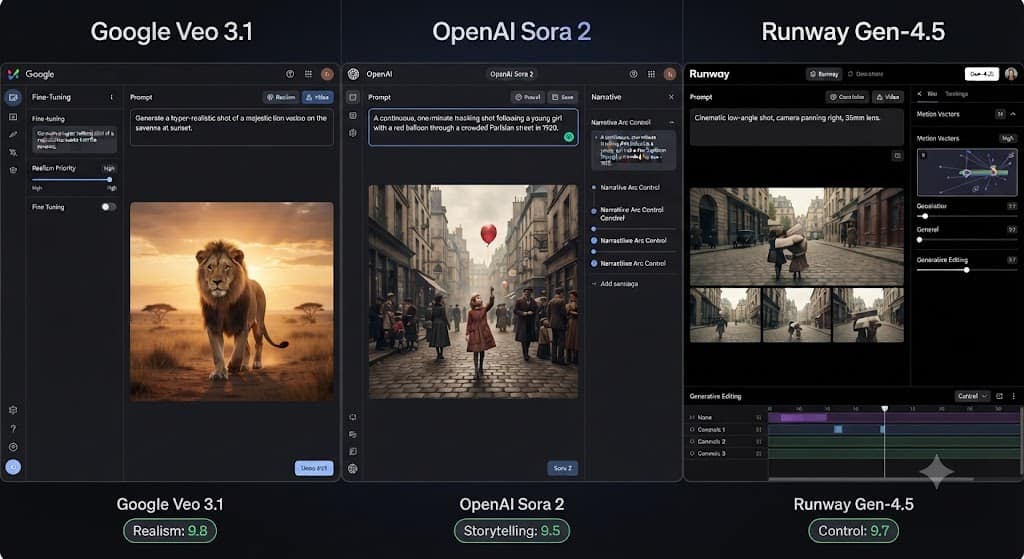1024x559 pixels.
Task: Click the expand icon beside timeline Control dropdown
Action: [999, 396]
